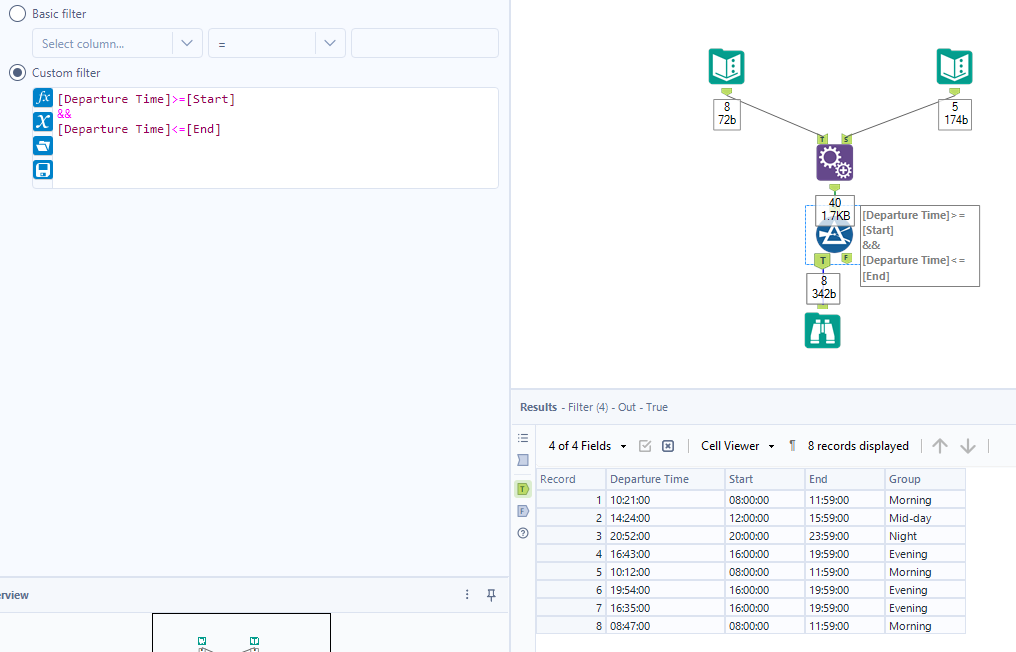Select the Filter tool on the canvas
1016x652 pixels.
point(834,237)
